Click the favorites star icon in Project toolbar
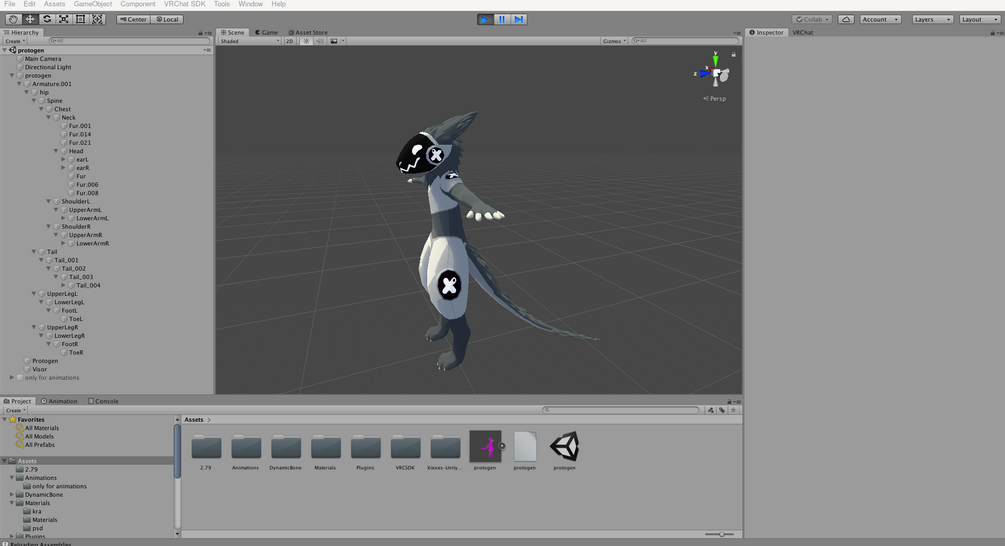 734,410
